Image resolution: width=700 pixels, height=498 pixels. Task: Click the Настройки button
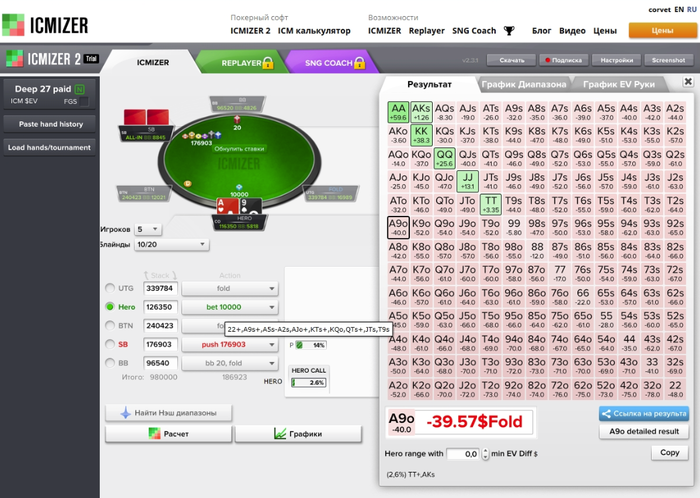(x=617, y=60)
